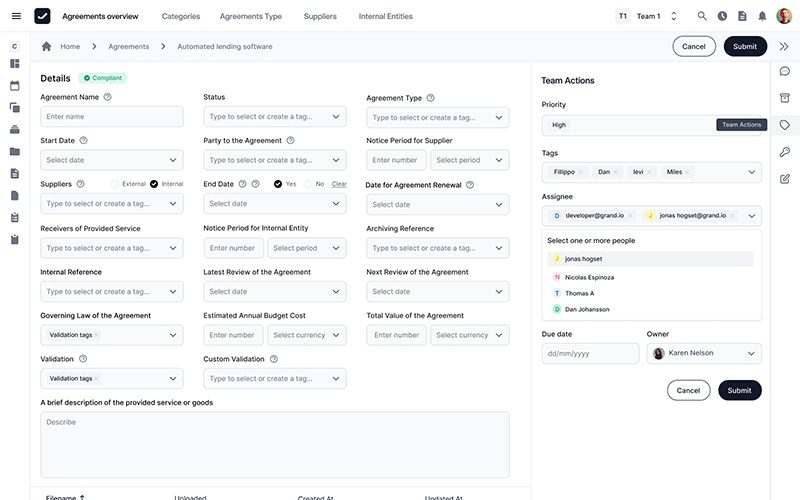
Task: Open the notifications bell
Action: click(x=762, y=16)
